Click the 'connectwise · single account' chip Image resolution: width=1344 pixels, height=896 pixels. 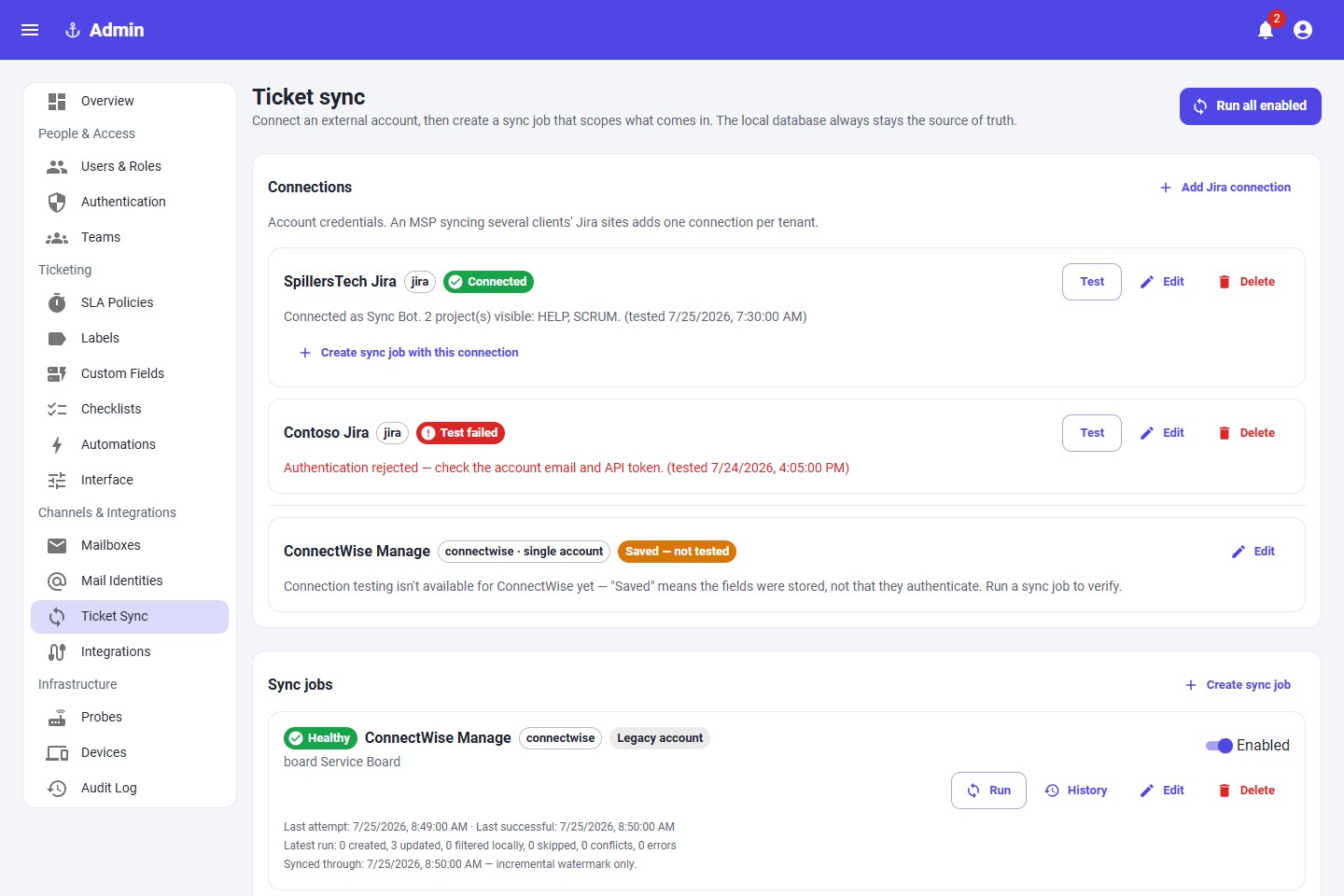[x=524, y=552]
